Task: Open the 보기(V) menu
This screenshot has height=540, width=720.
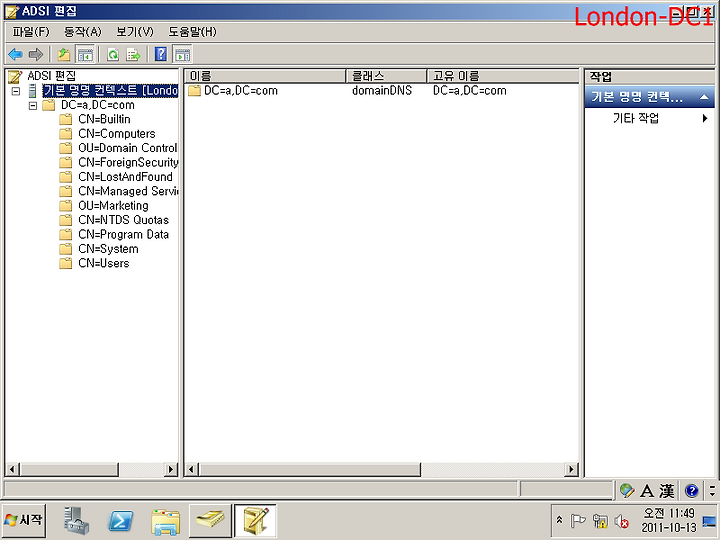Action: [135, 32]
